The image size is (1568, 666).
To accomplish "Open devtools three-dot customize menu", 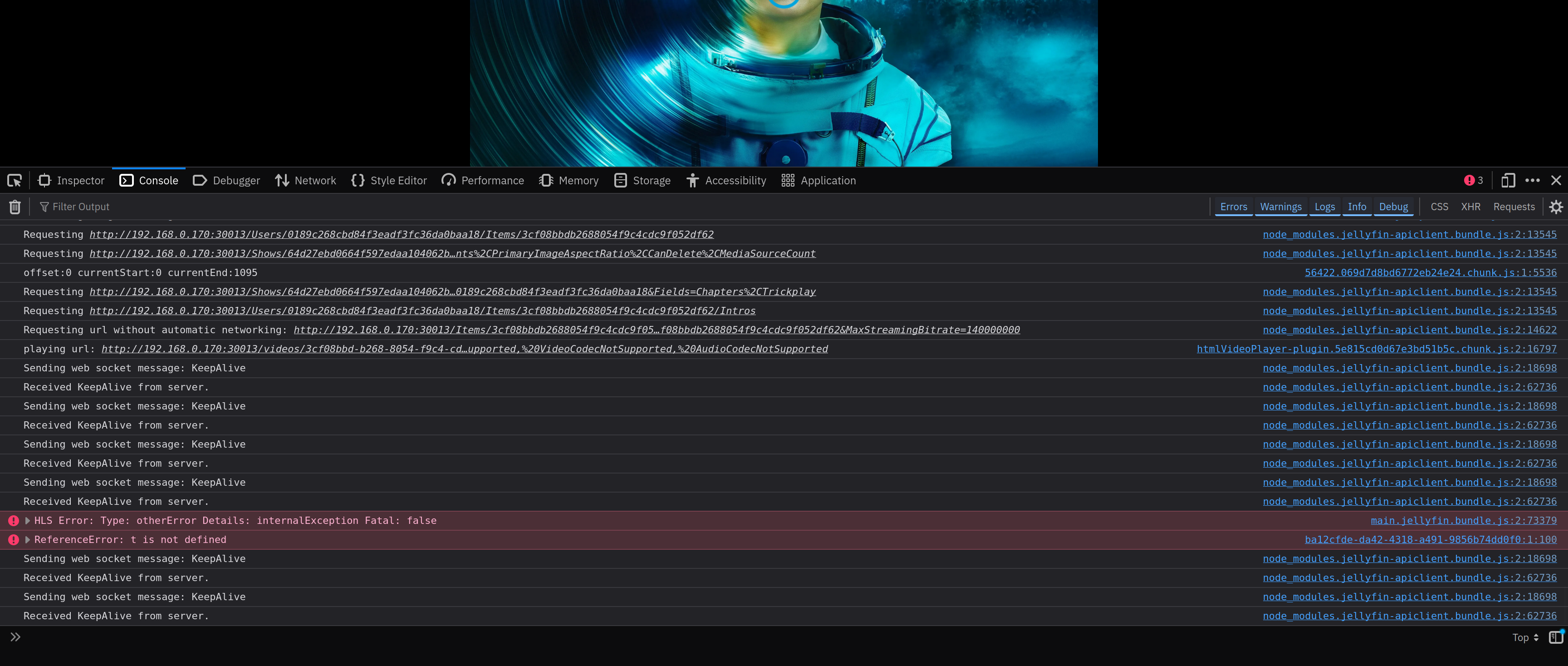I will pos(1532,180).
